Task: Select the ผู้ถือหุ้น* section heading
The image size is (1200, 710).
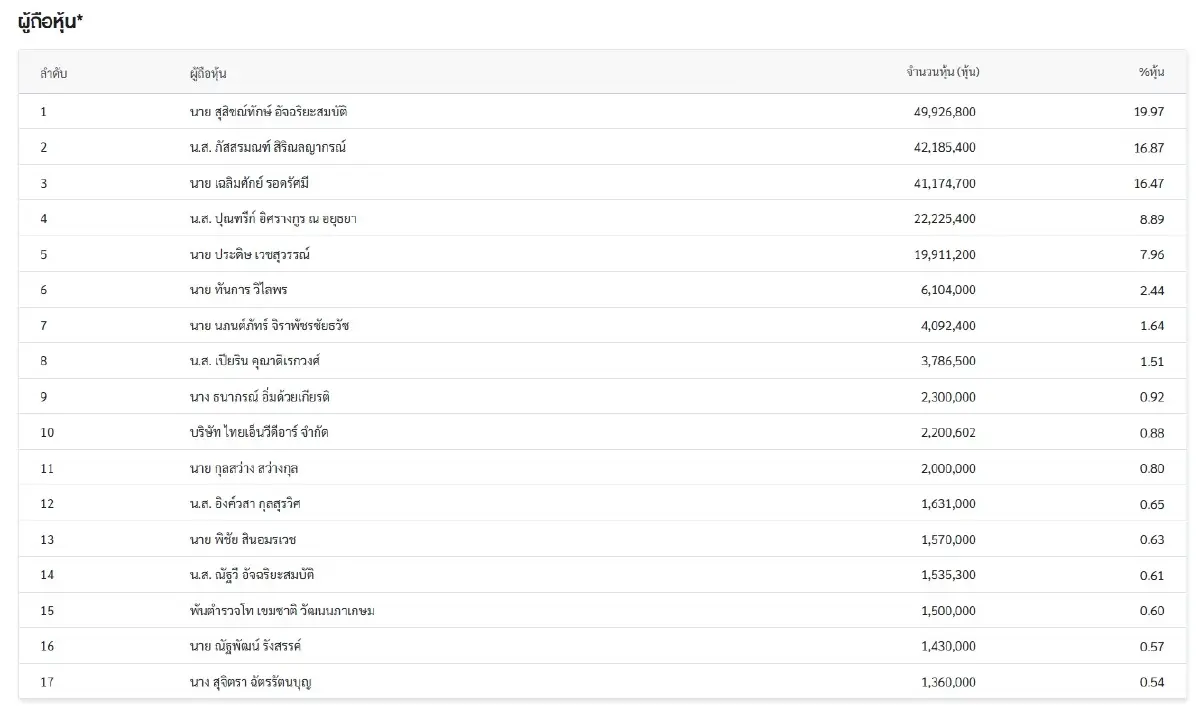Action: pyautogui.click(x=50, y=22)
